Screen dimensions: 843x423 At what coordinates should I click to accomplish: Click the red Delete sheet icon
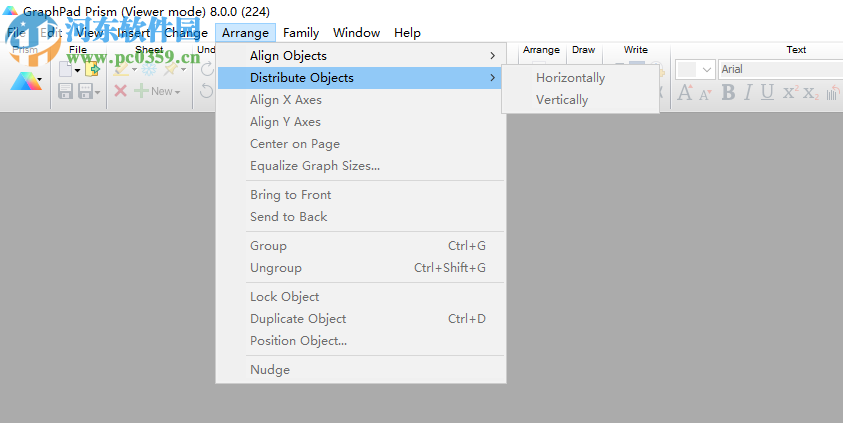click(120, 91)
